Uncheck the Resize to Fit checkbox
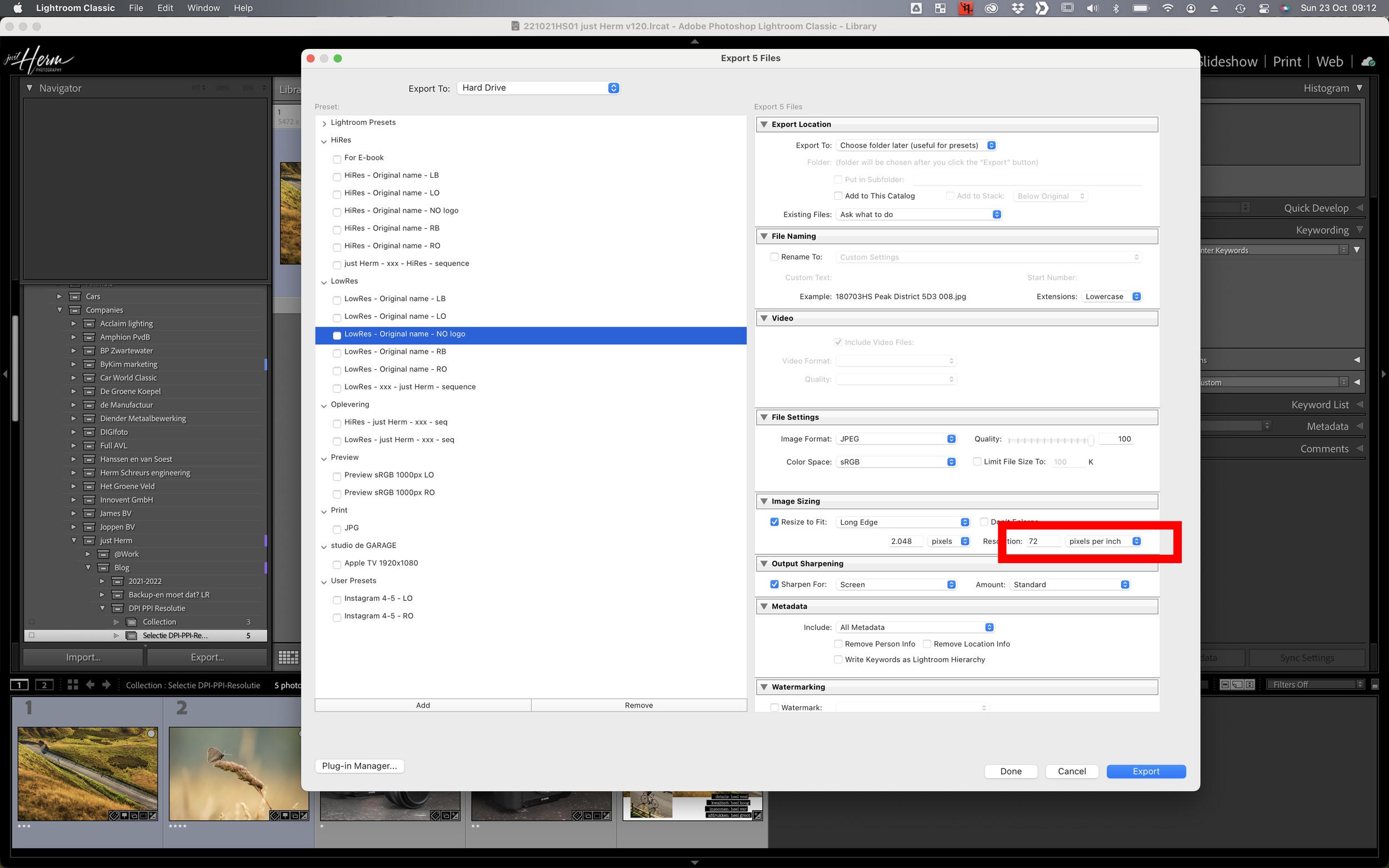1389x868 pixels. (x=774, y=522)
